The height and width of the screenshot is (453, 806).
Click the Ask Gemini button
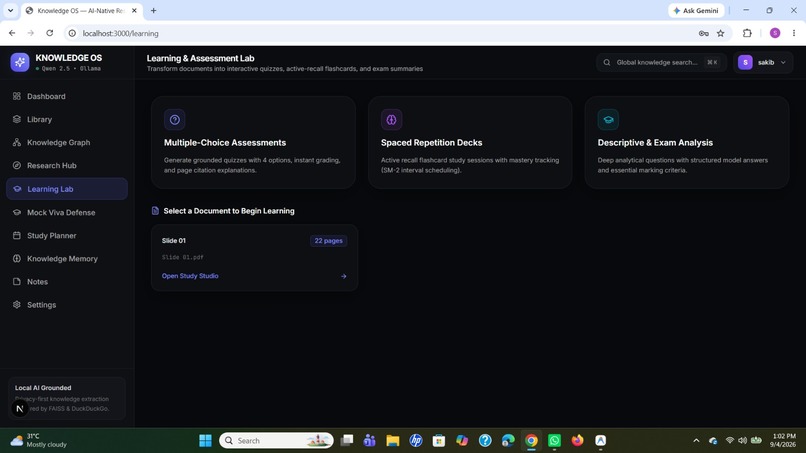point(696,10)
